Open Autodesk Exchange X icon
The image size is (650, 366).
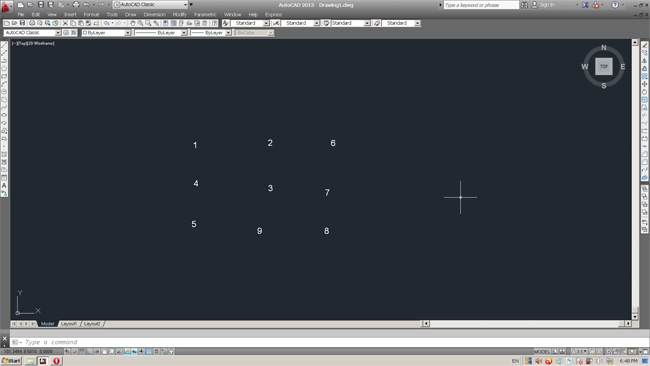tap(585, 5)
